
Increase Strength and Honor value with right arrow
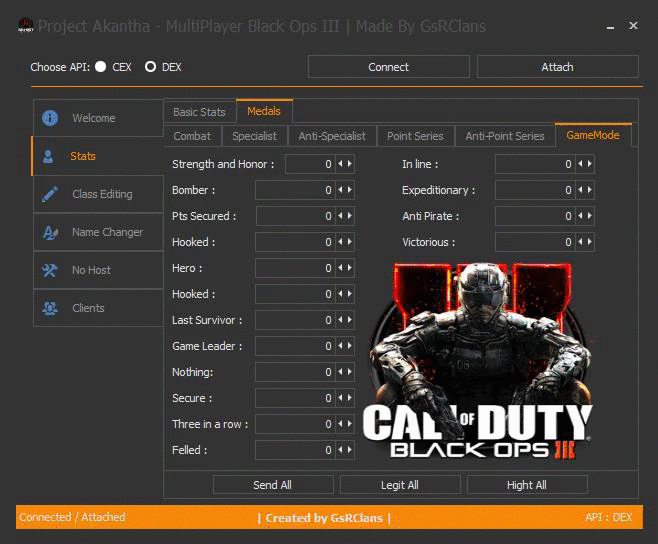tap(350, 164)
